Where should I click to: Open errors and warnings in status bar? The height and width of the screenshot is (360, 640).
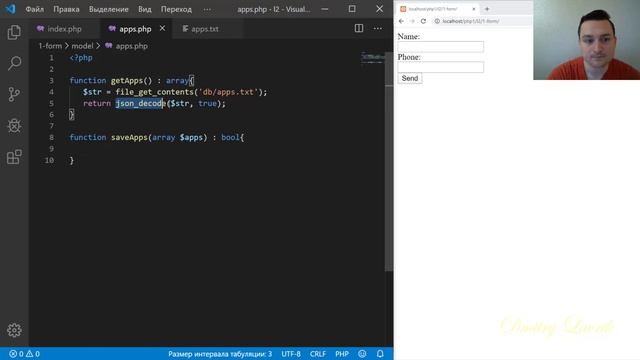[24, 354]
